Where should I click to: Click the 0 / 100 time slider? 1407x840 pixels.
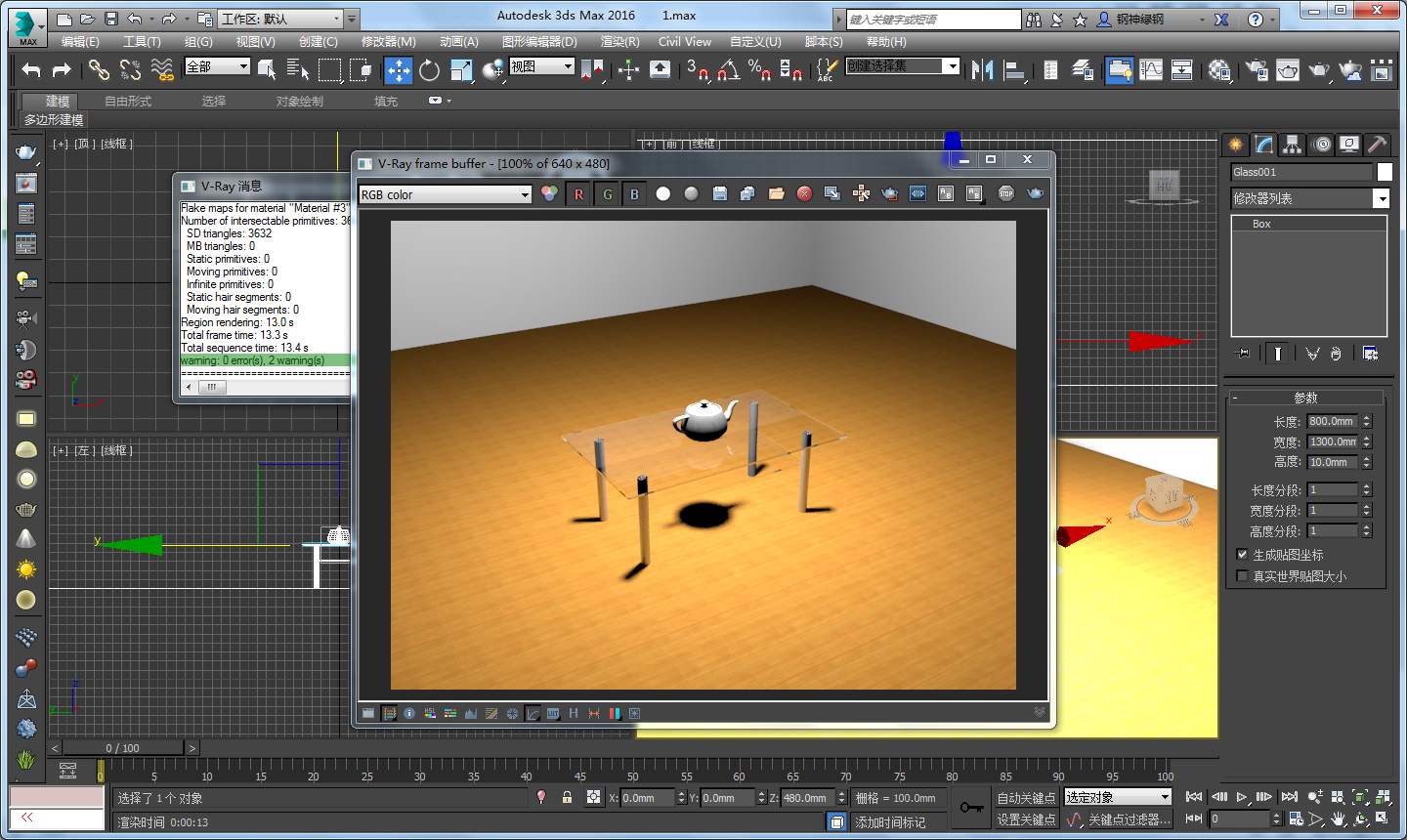[123, 748]
